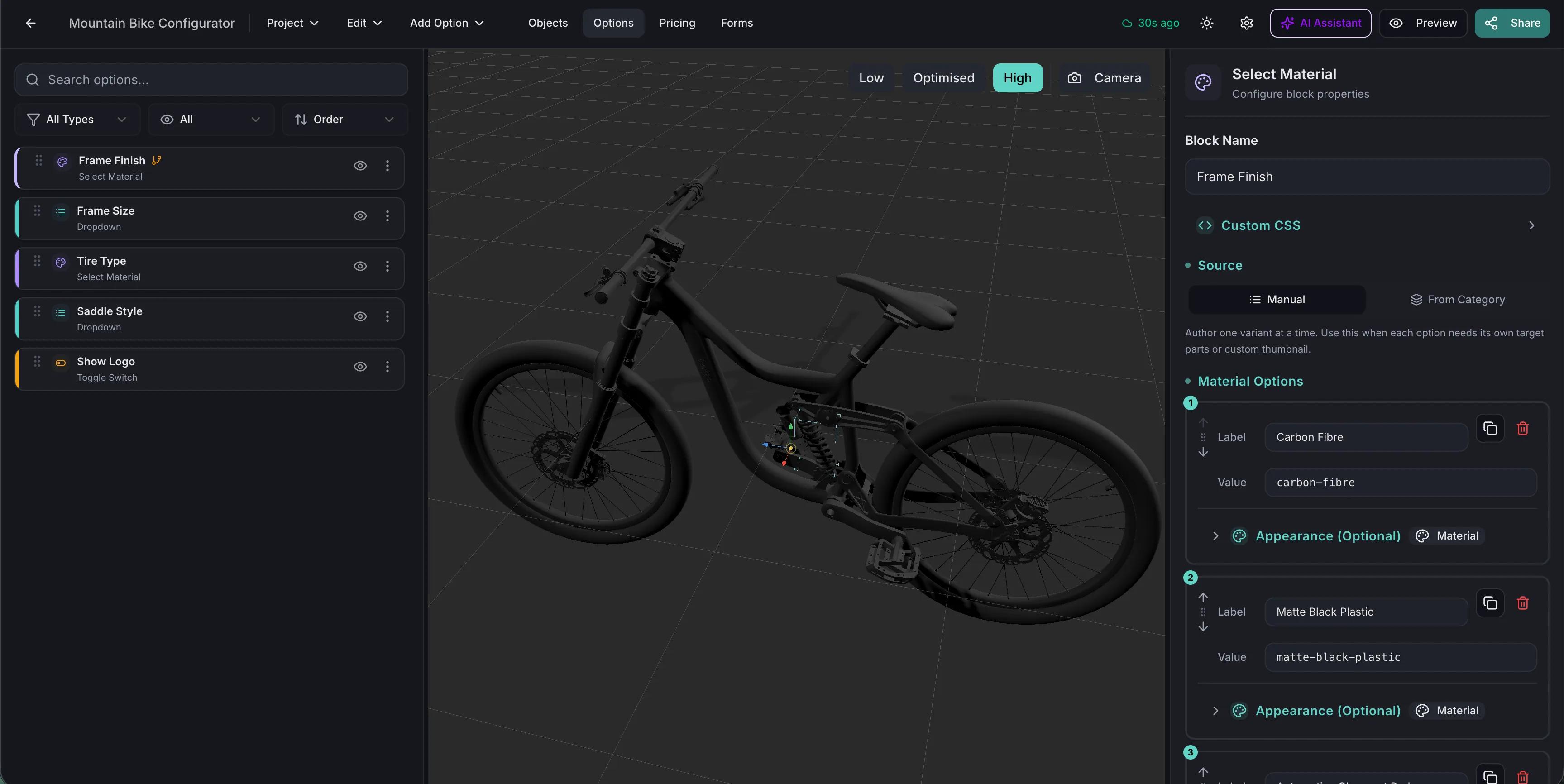Click the Block Name field Frame Finish
1564x784 pixels.
pyautogui.click(x=1367, y=177)
